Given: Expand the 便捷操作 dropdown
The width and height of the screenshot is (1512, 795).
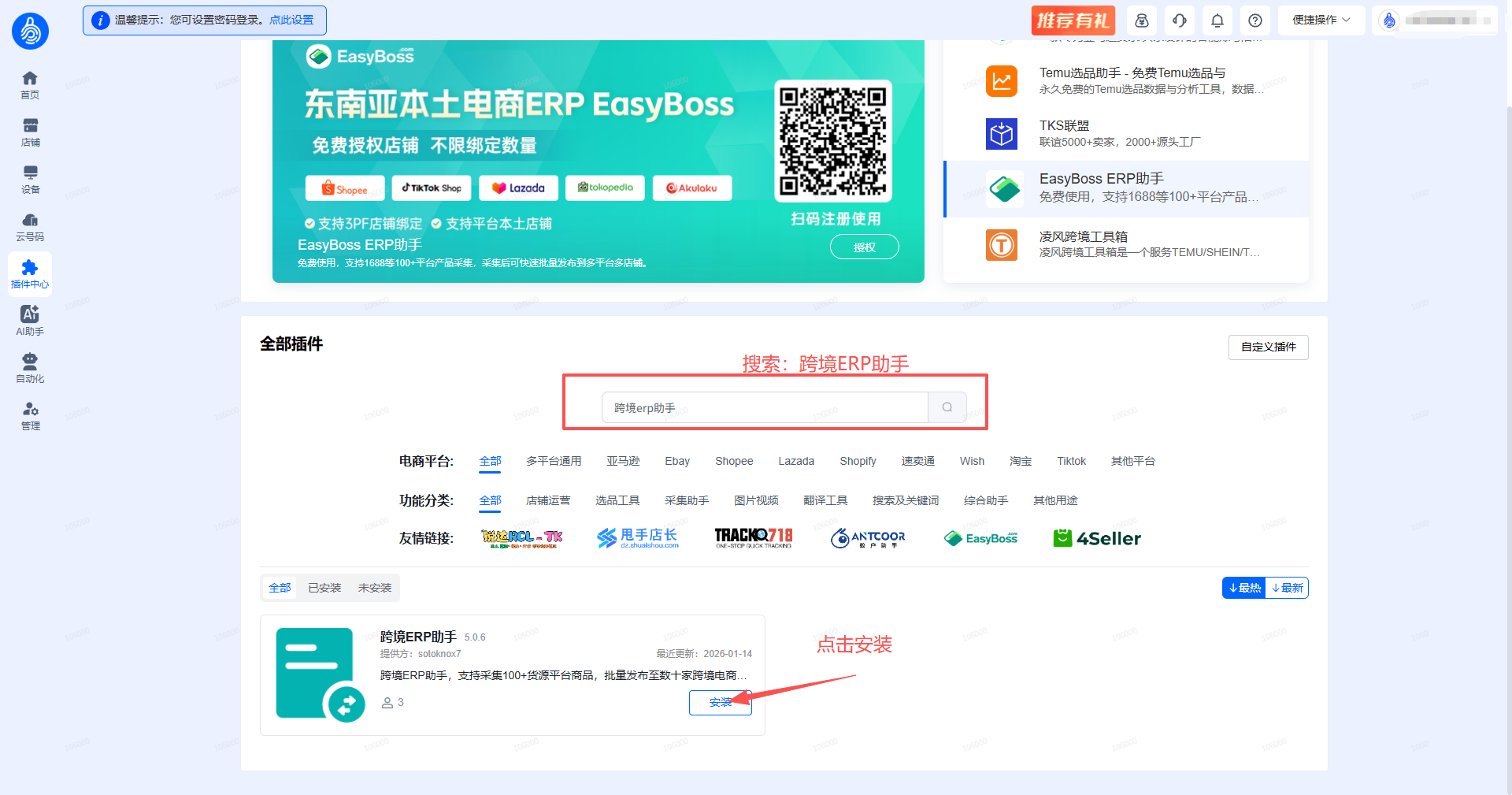Looking at the screenshot, I should (1321, 20).
